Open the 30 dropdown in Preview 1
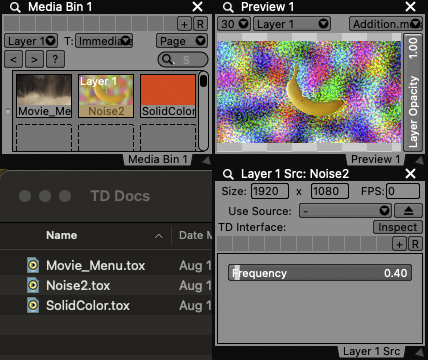 coord(234,24)
